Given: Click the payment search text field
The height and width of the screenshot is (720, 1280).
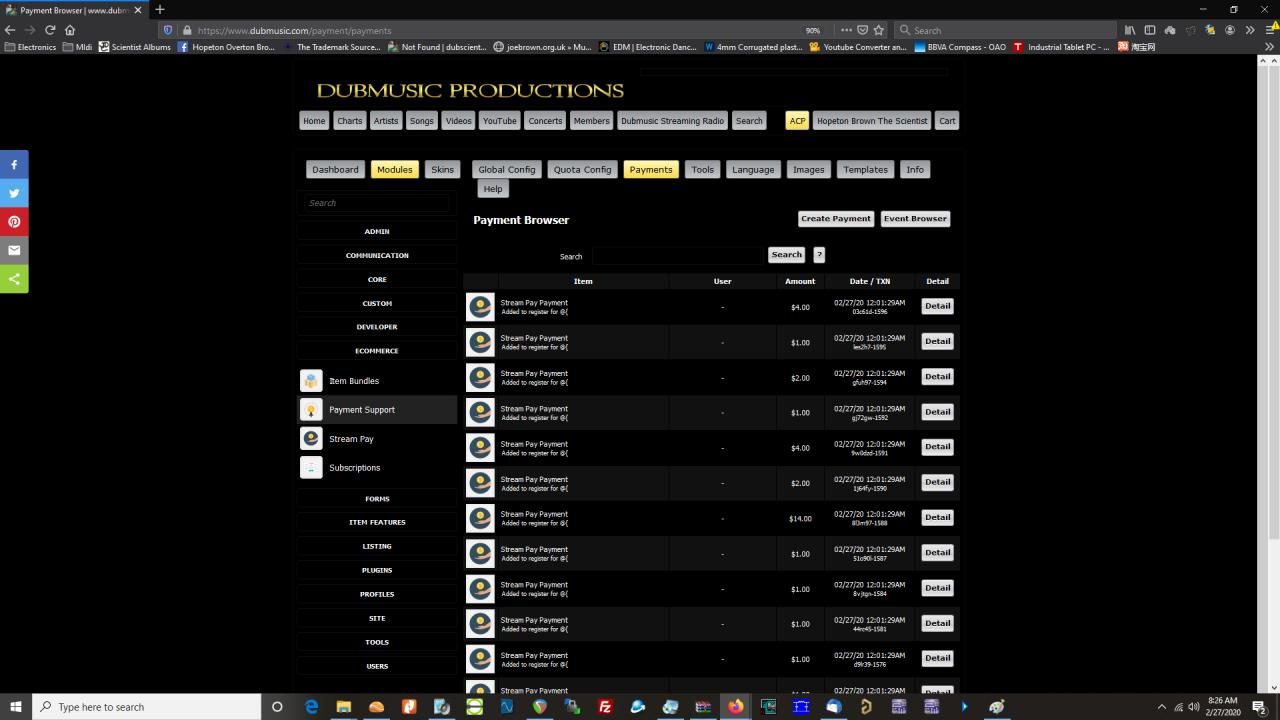Looking at the screenshot, I should 678,256.
